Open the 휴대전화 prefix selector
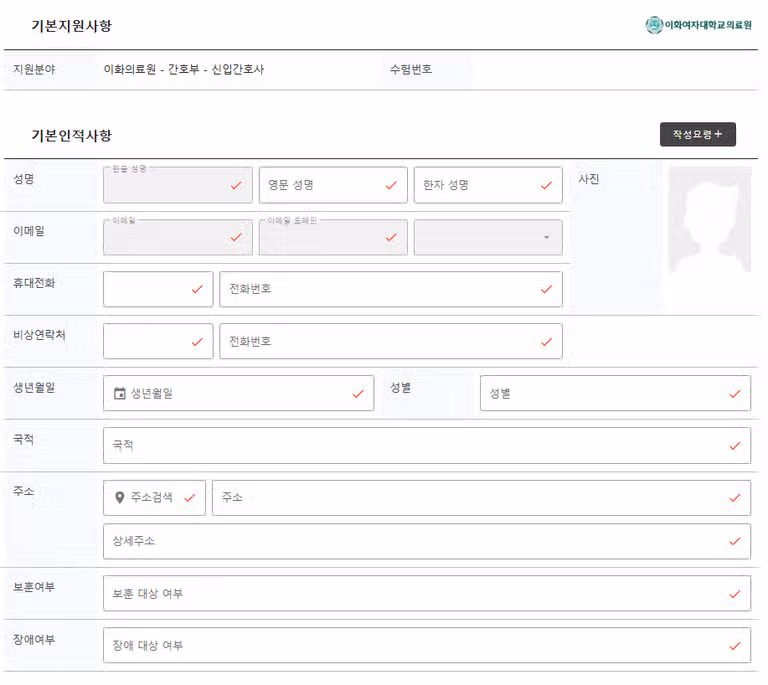Screen dimensions: 768x685 (158, 289)
